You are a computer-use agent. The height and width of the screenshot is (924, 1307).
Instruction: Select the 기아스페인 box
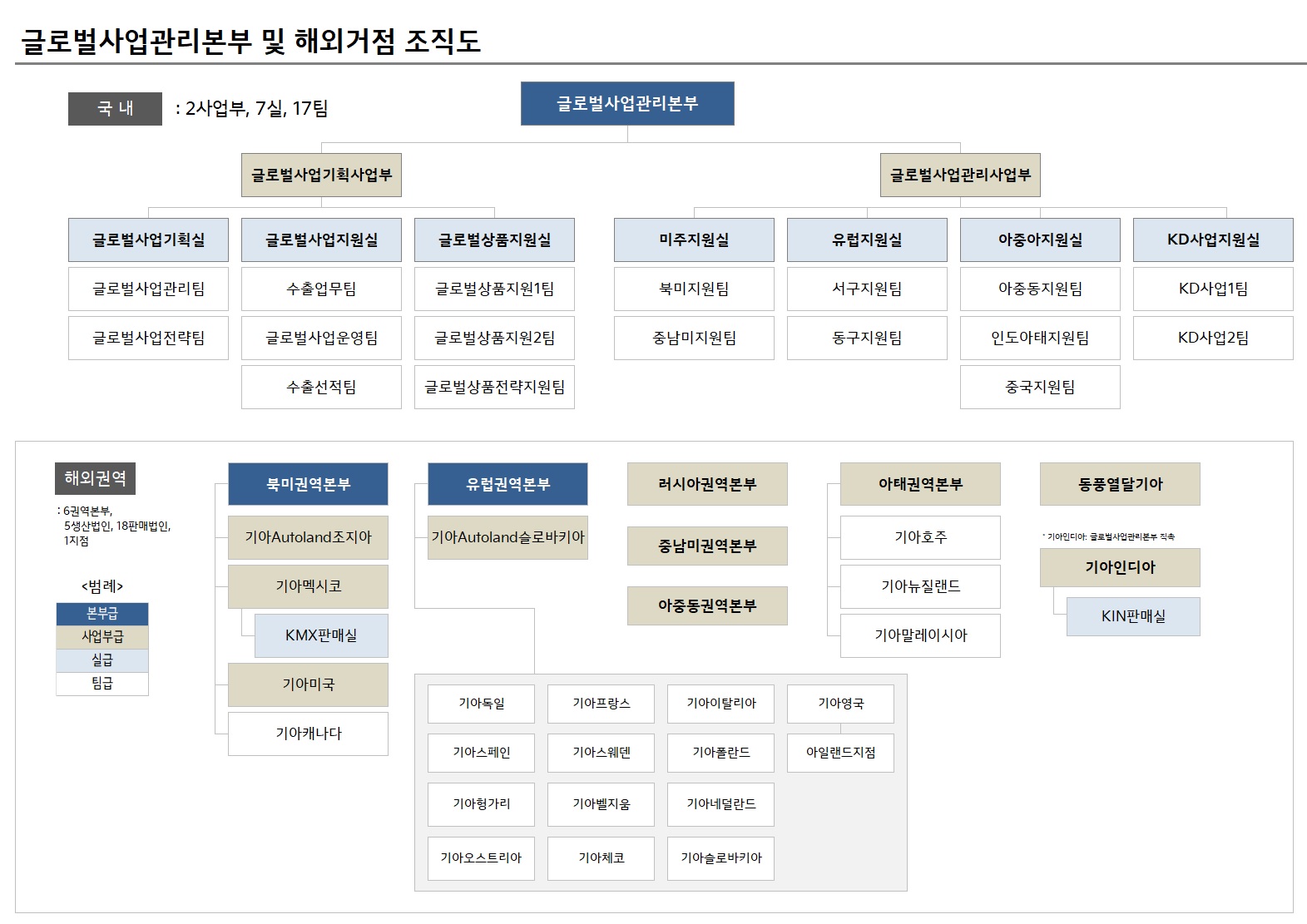coord(481,753)
